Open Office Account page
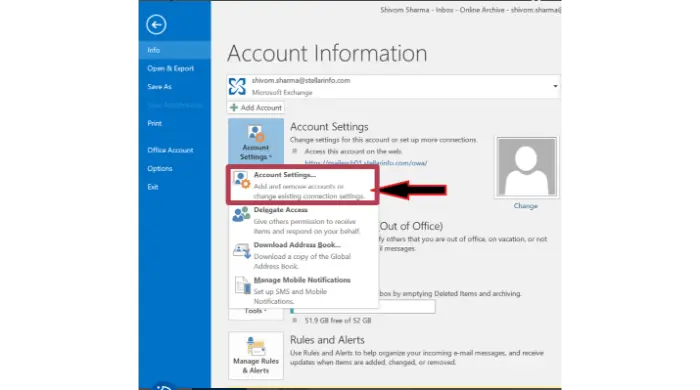 click(170, 150)
